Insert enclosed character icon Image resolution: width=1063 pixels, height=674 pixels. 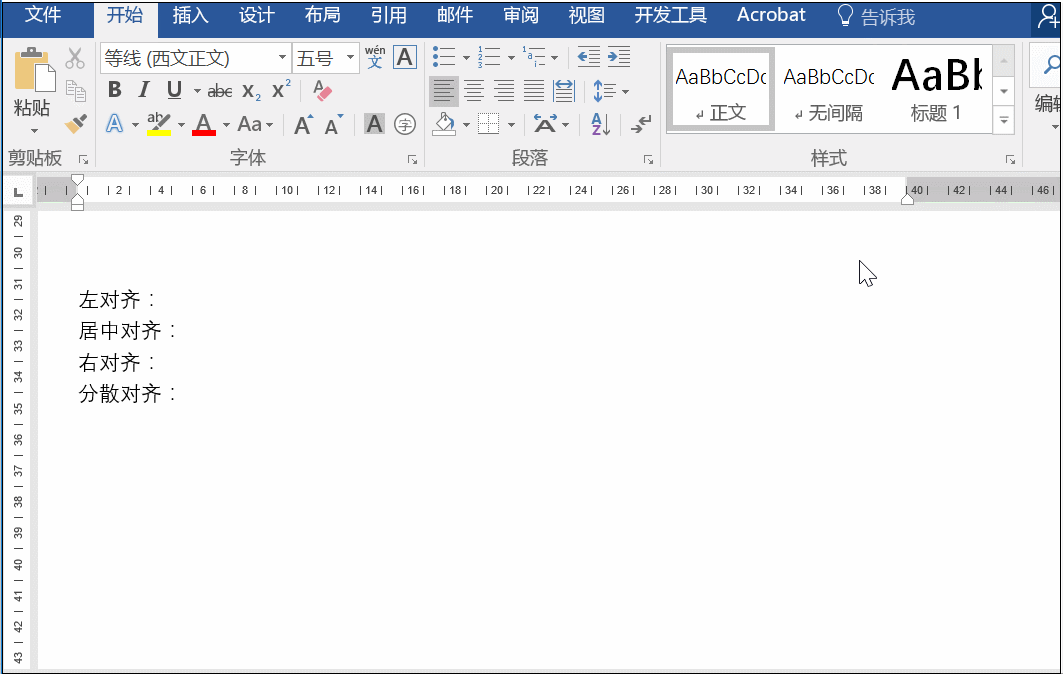[x=405, y=124]
